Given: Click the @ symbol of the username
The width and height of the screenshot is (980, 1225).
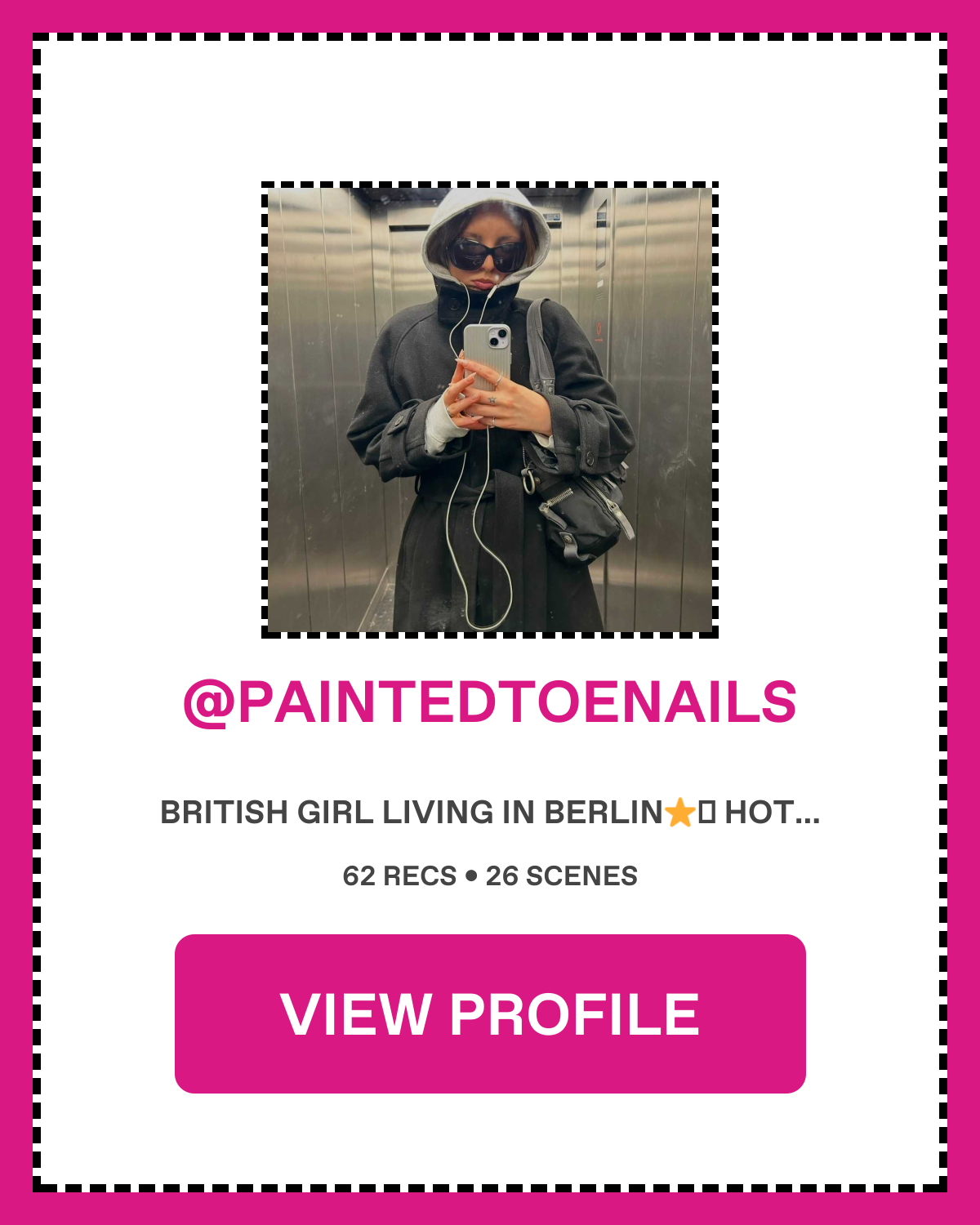Looking at the screenshot, I should tap(209, 703).
